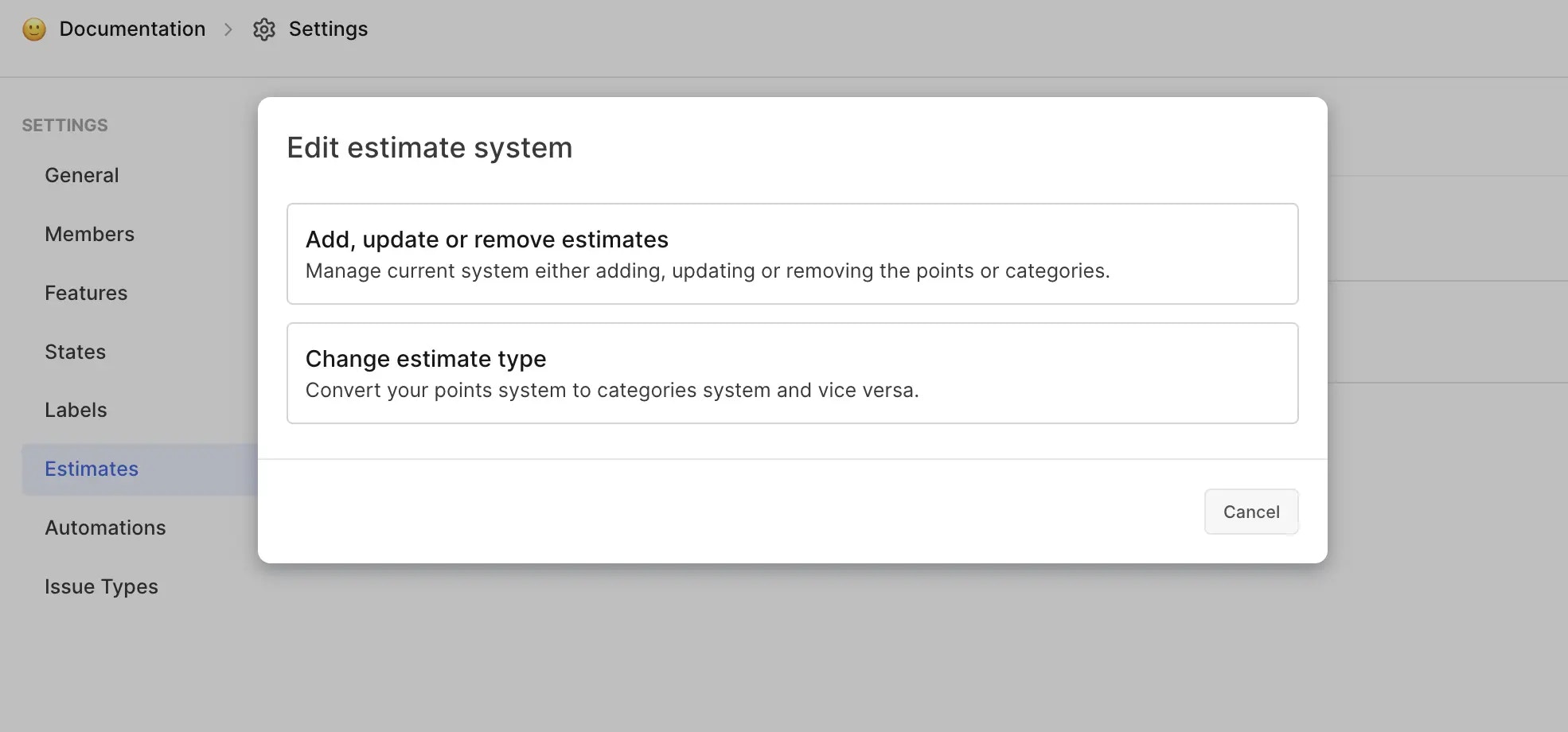Select 'Change estimate type' option
1568x732 pixels.
pyautogui.click(x=791, y=372)
